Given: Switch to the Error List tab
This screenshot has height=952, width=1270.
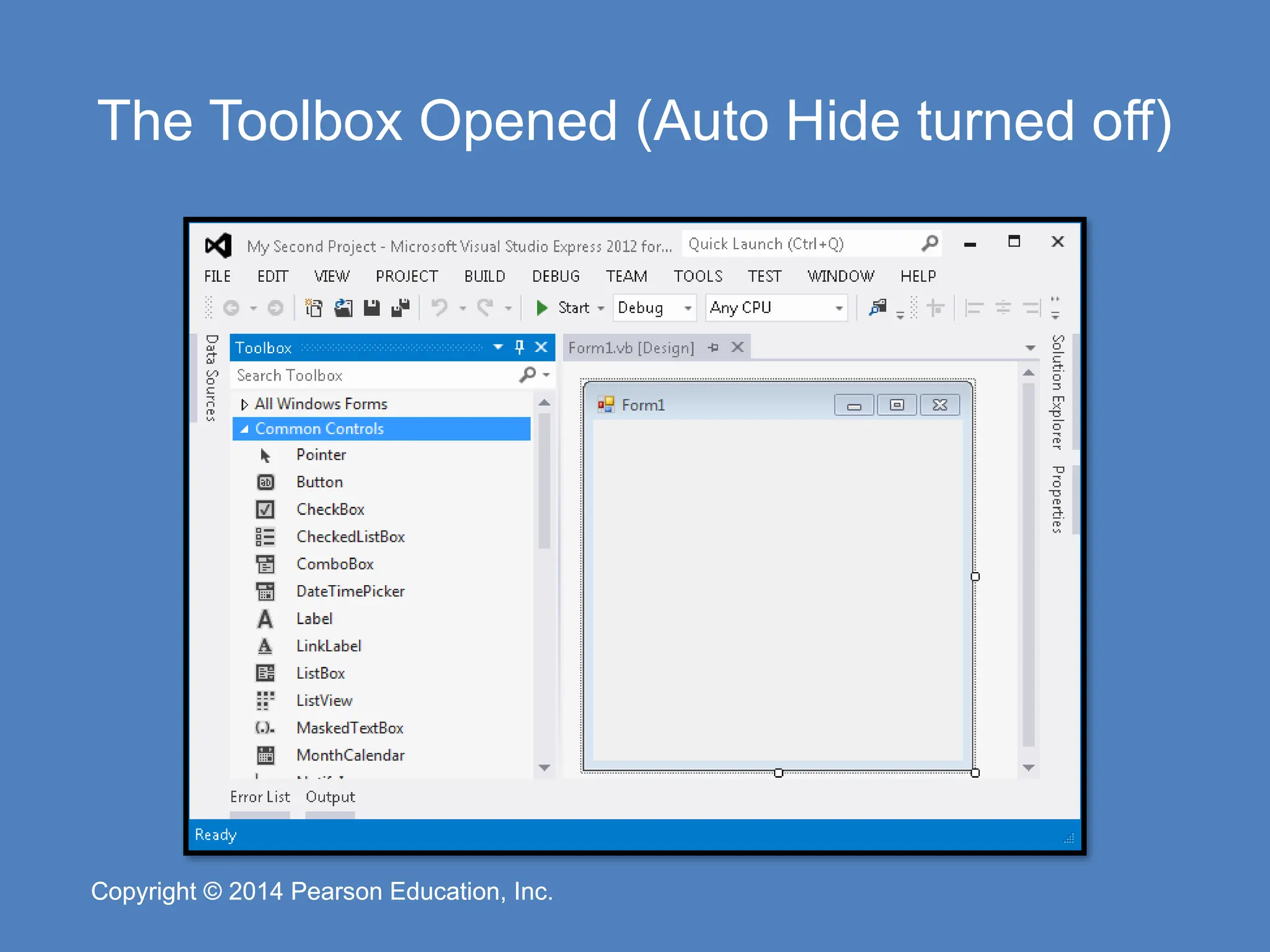Looking at the screenshot, I should pyautogui.click(x=260, y=797).
